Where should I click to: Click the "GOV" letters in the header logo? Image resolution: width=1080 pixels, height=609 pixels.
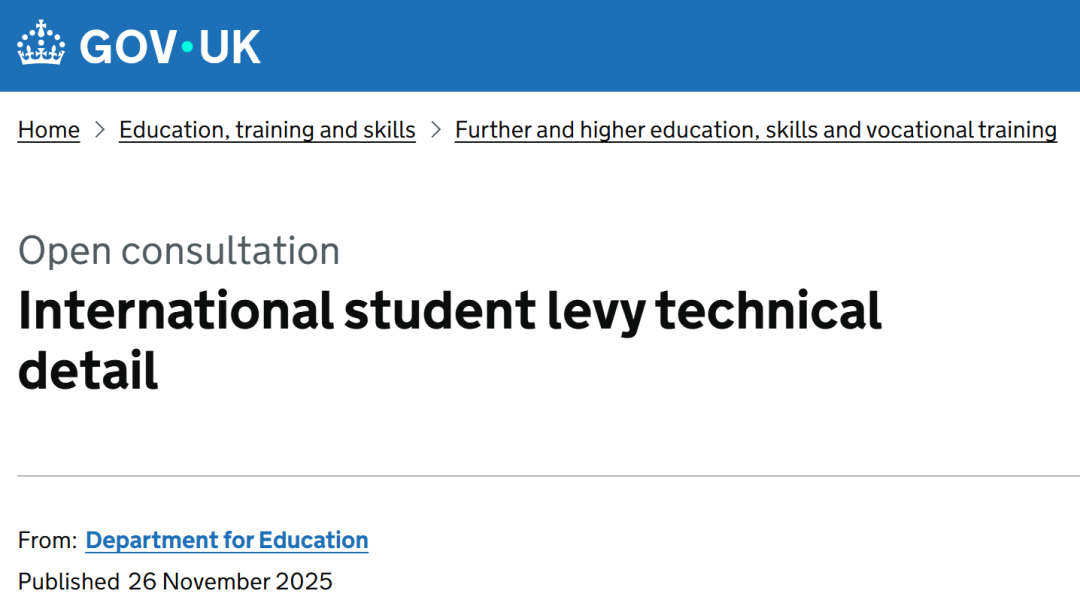tap(128, 47)
